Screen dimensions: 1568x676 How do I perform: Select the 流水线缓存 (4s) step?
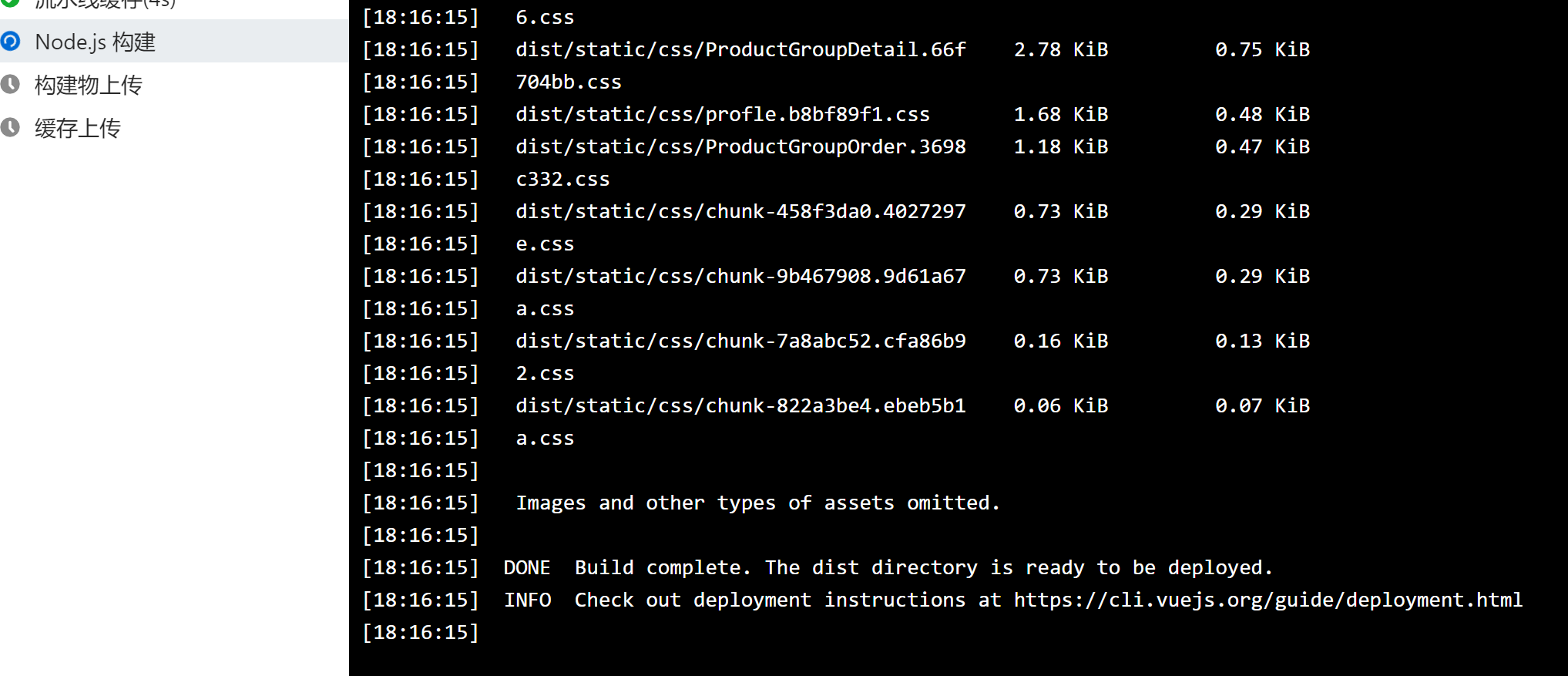click(x=105, y=3)
